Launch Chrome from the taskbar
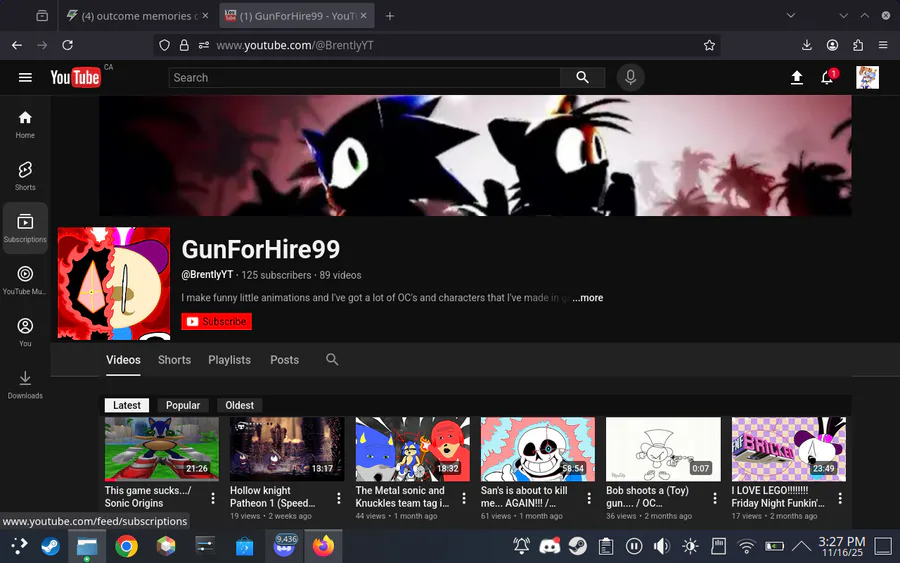Screen dimensions: 900x563 (126, 546)
